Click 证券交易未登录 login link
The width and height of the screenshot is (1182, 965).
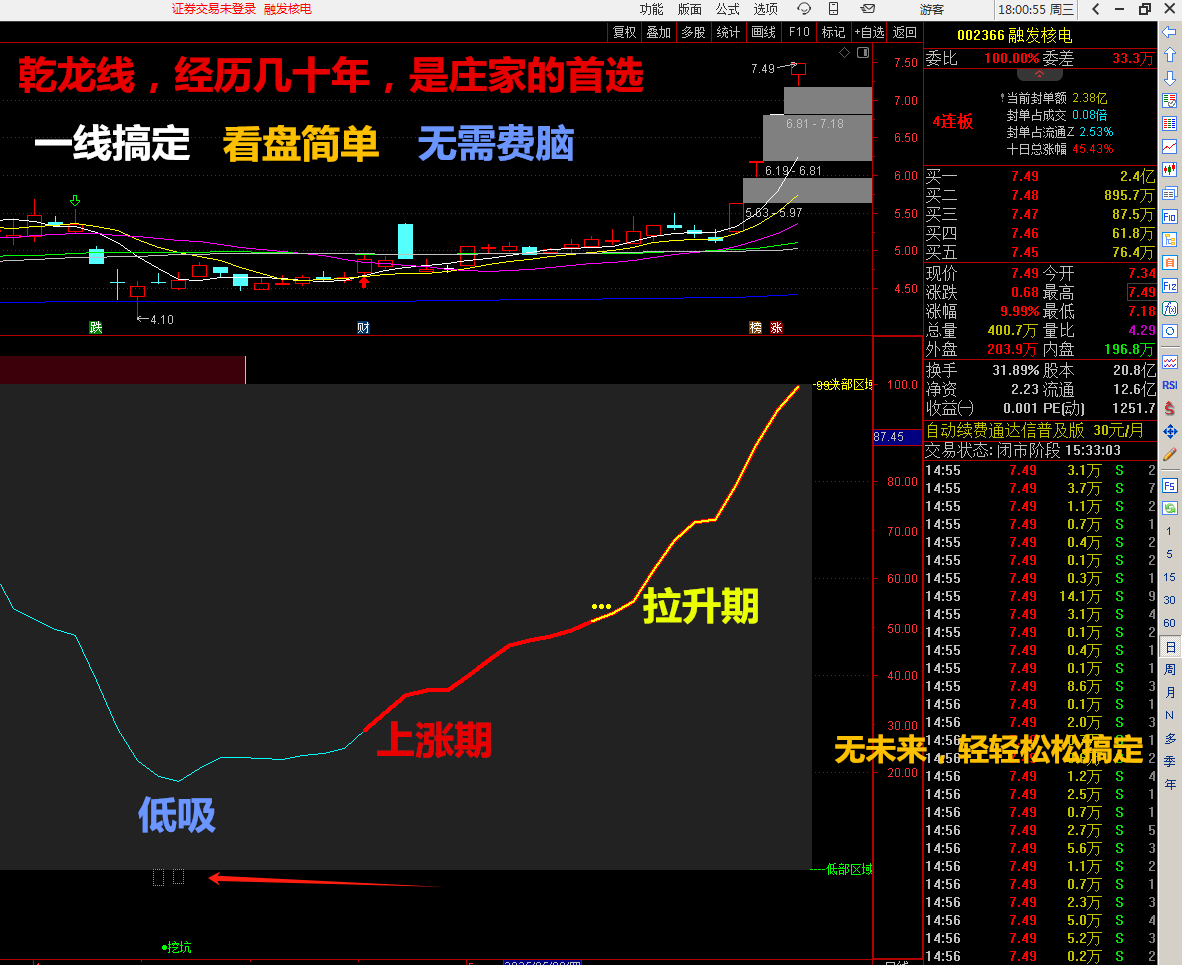point(213,9)
